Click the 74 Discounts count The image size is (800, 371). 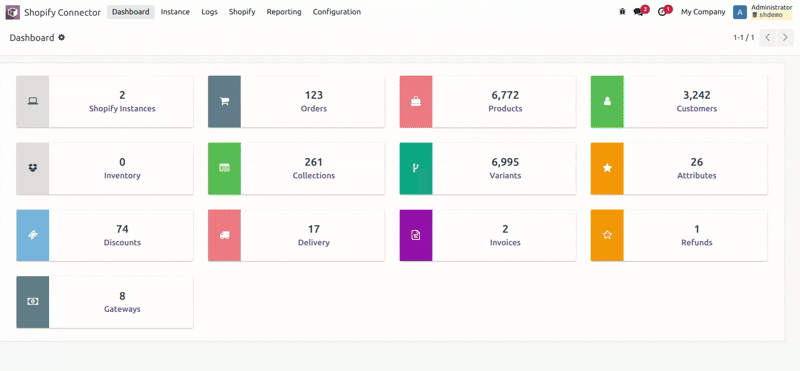click(x=122, y=229)
